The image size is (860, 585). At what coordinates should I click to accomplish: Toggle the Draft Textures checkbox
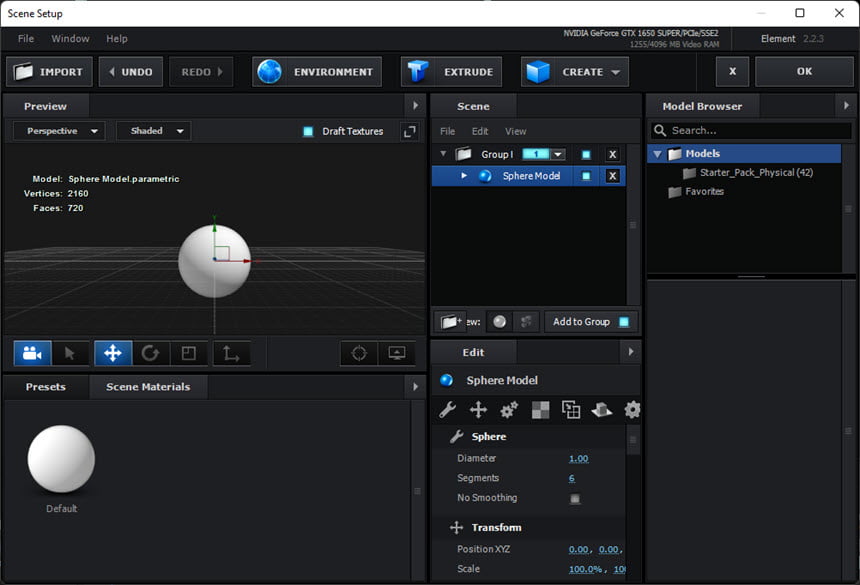tap(308, 132)
